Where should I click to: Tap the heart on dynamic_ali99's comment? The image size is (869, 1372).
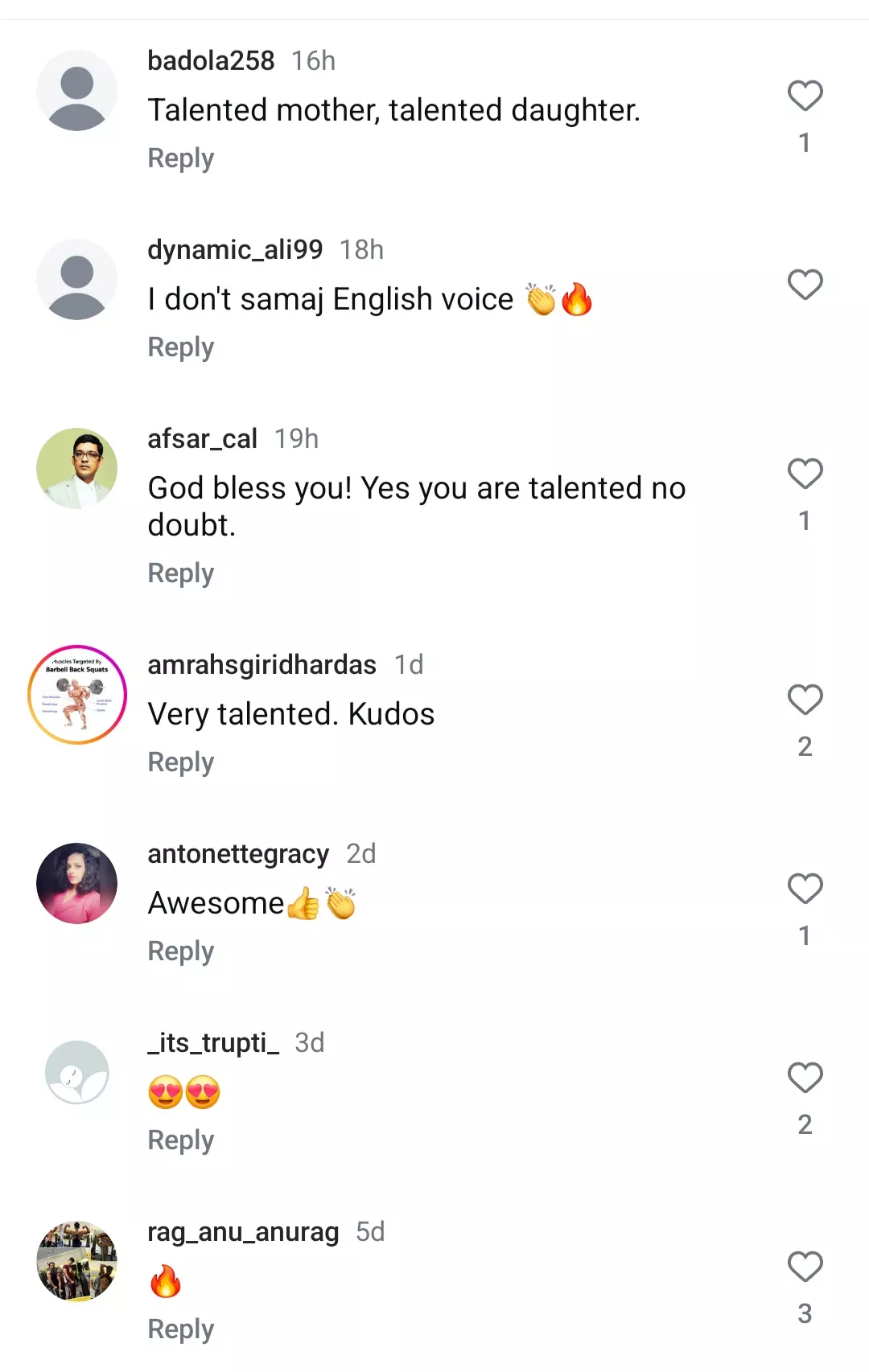pos(805,285)
